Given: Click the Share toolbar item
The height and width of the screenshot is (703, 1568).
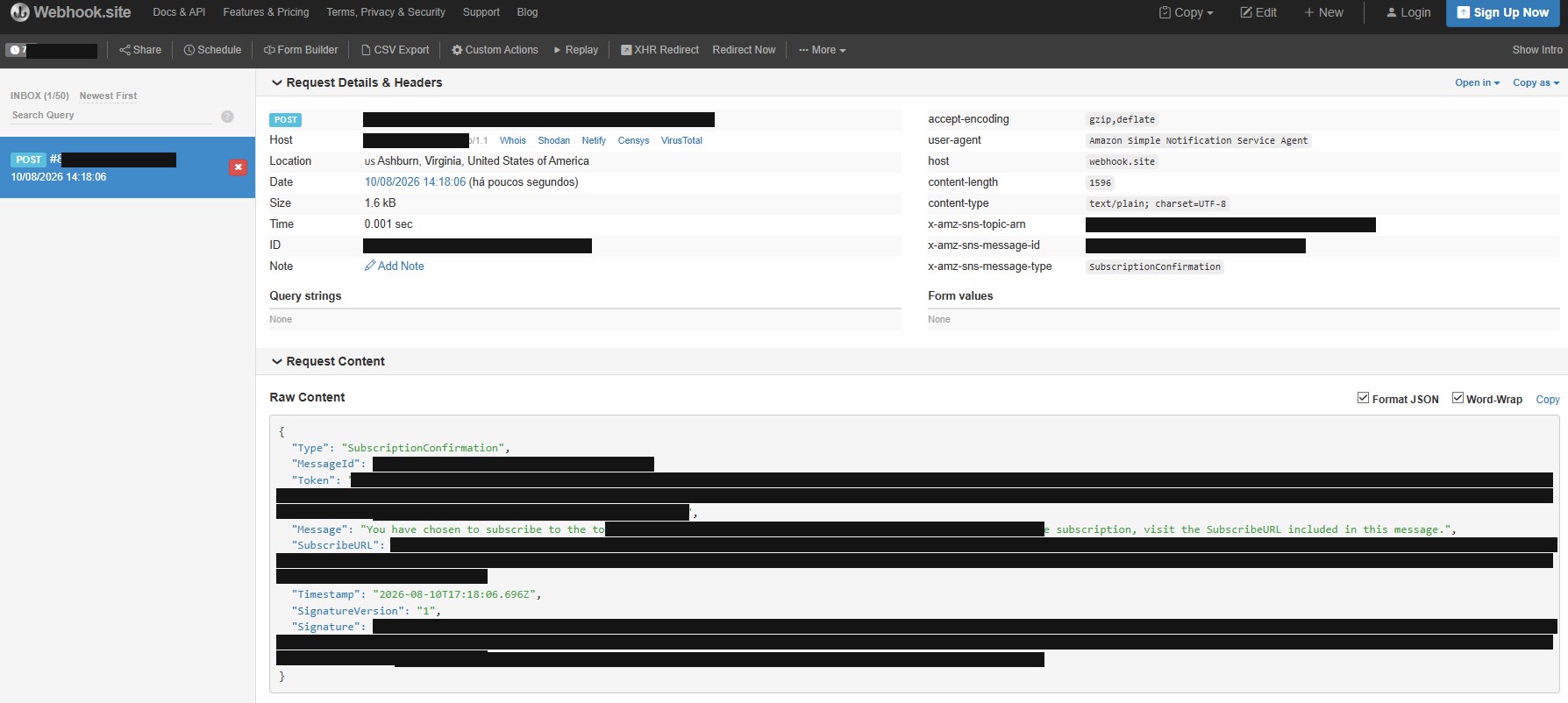Looking at the screenshot, I should coord(140,50).
